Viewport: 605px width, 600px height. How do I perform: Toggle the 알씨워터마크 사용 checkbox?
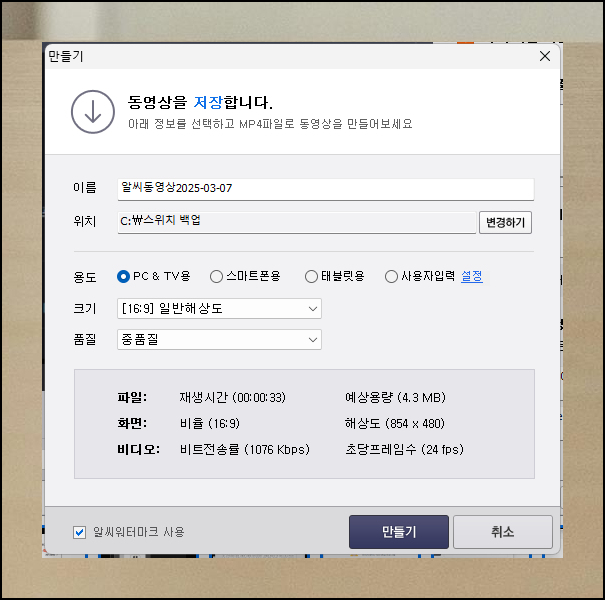coord(79,532)
